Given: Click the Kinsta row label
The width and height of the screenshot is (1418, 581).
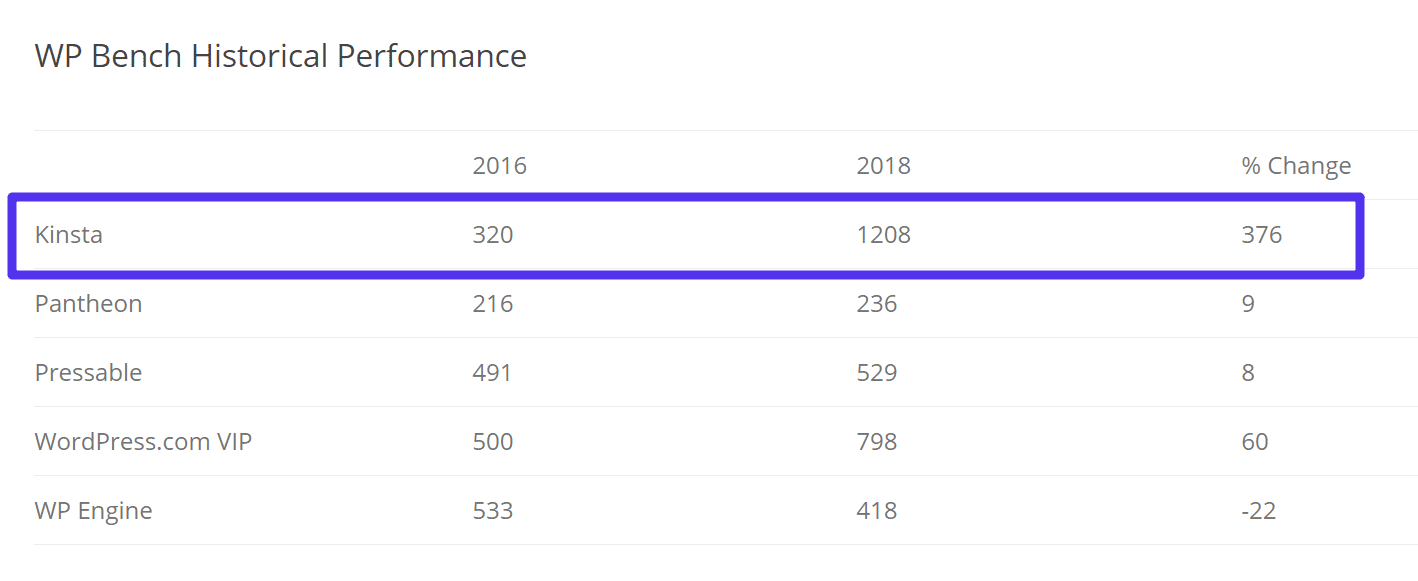Looking at the screenshot, I should click(69, 235).
